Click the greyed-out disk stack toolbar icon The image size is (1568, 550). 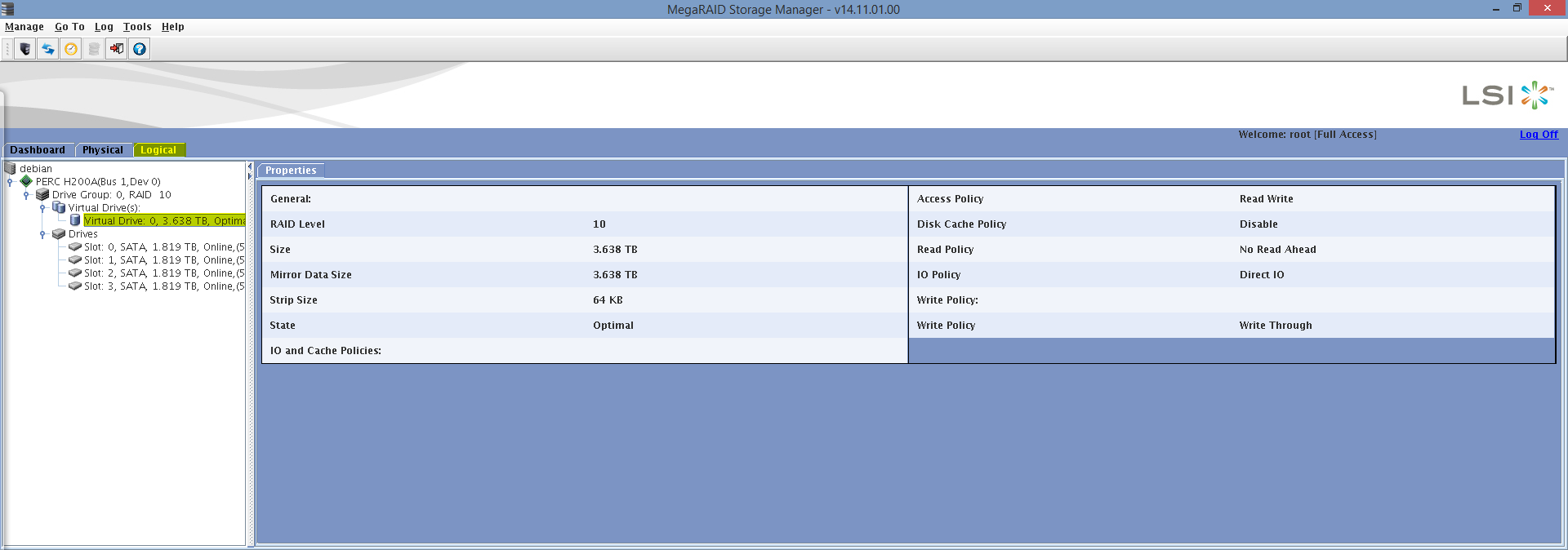pyautogui.click(x=94, y=49)
